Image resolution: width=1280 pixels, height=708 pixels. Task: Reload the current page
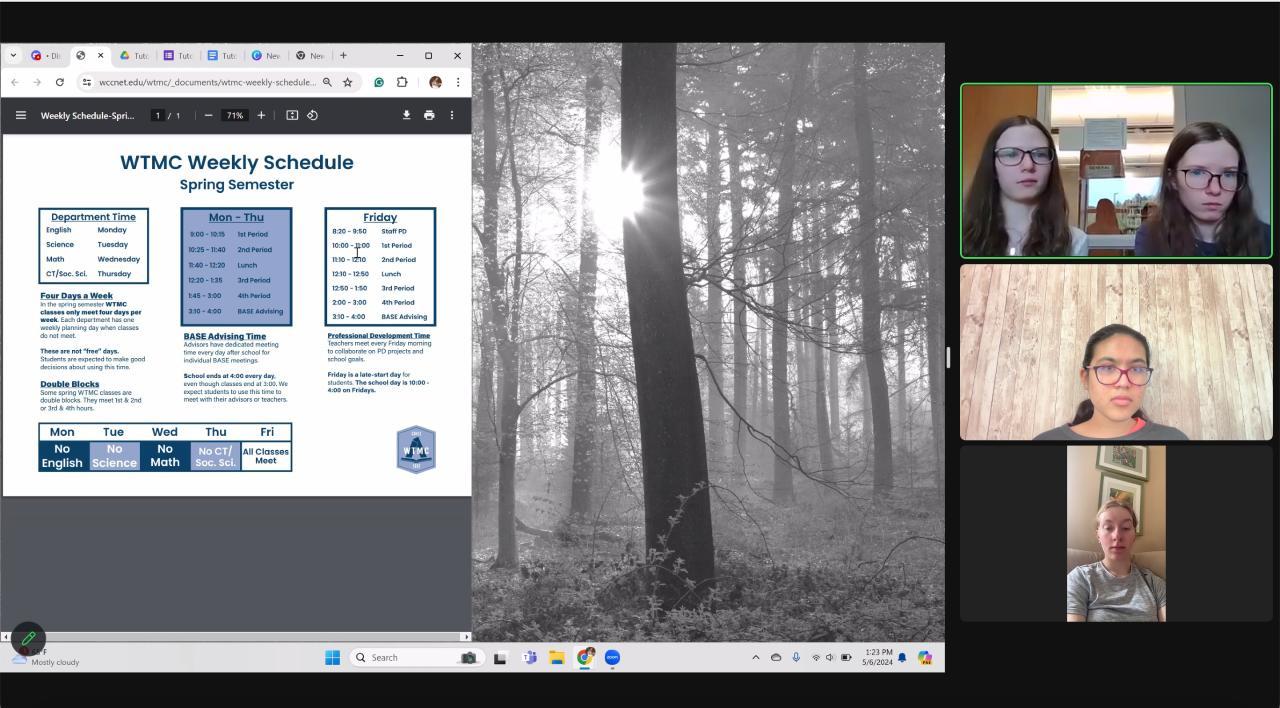coord(60,82)
